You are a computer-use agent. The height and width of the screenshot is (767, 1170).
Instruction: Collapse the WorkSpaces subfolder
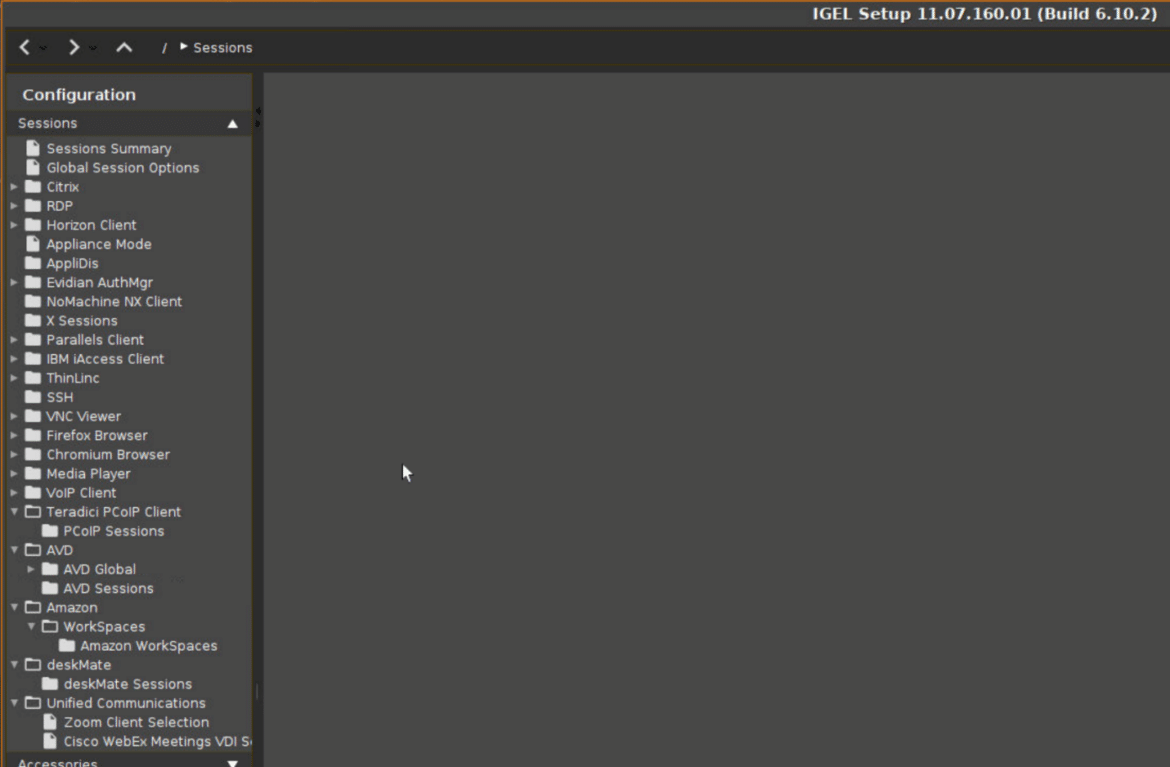click(x=31, y=627)
